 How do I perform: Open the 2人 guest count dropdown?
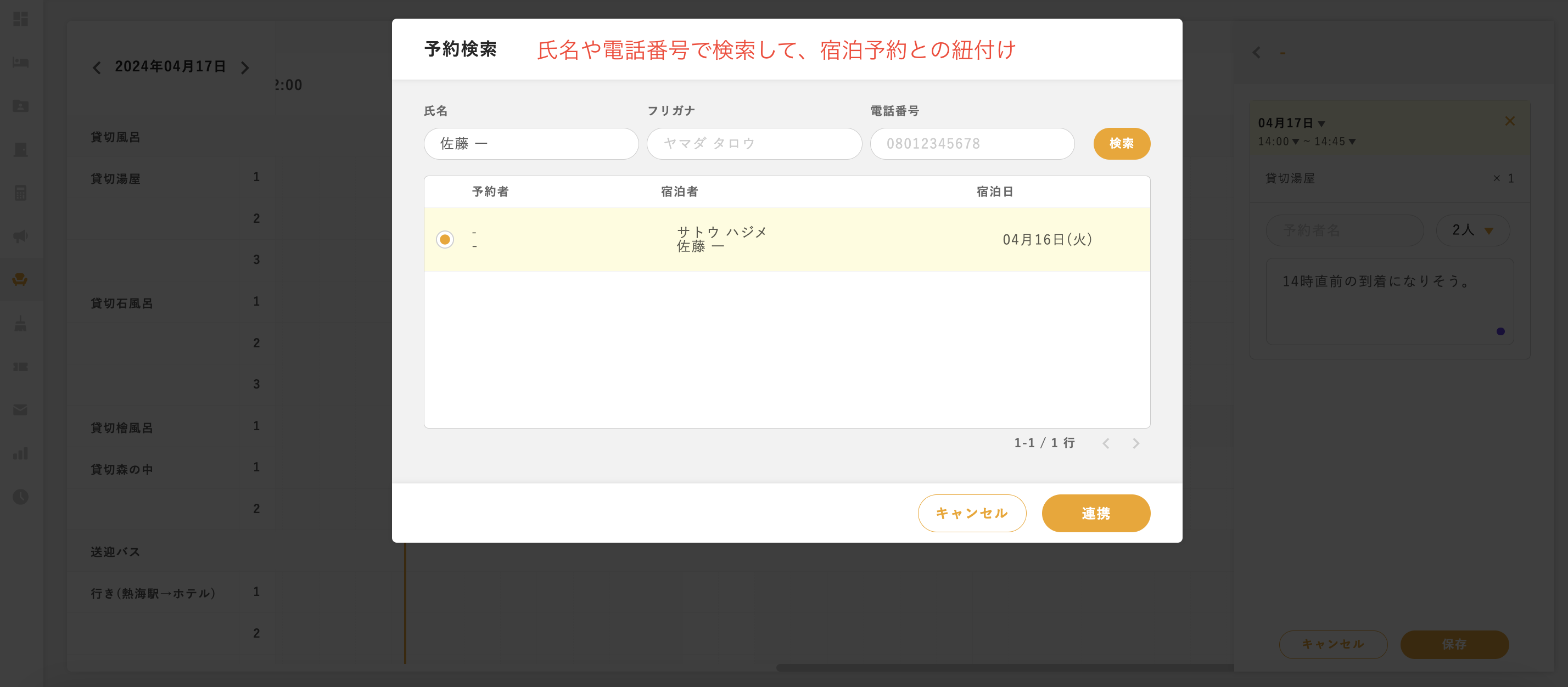pyautogui.click(x=1473, y=230)
